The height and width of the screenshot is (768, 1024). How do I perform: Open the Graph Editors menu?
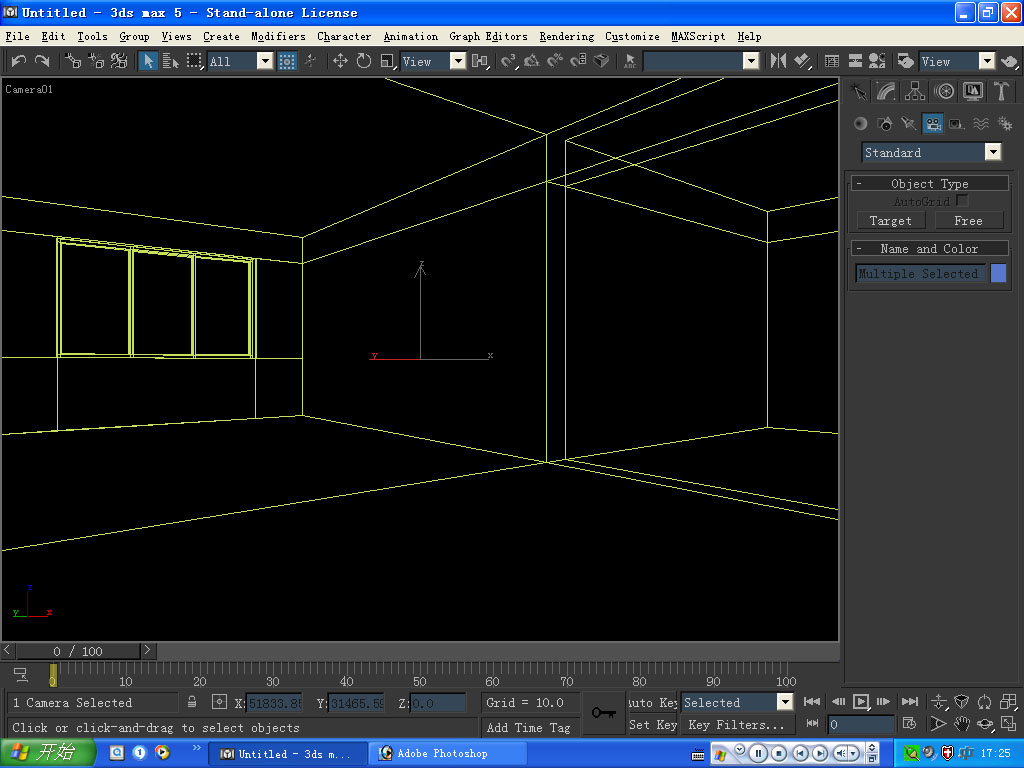488,37
